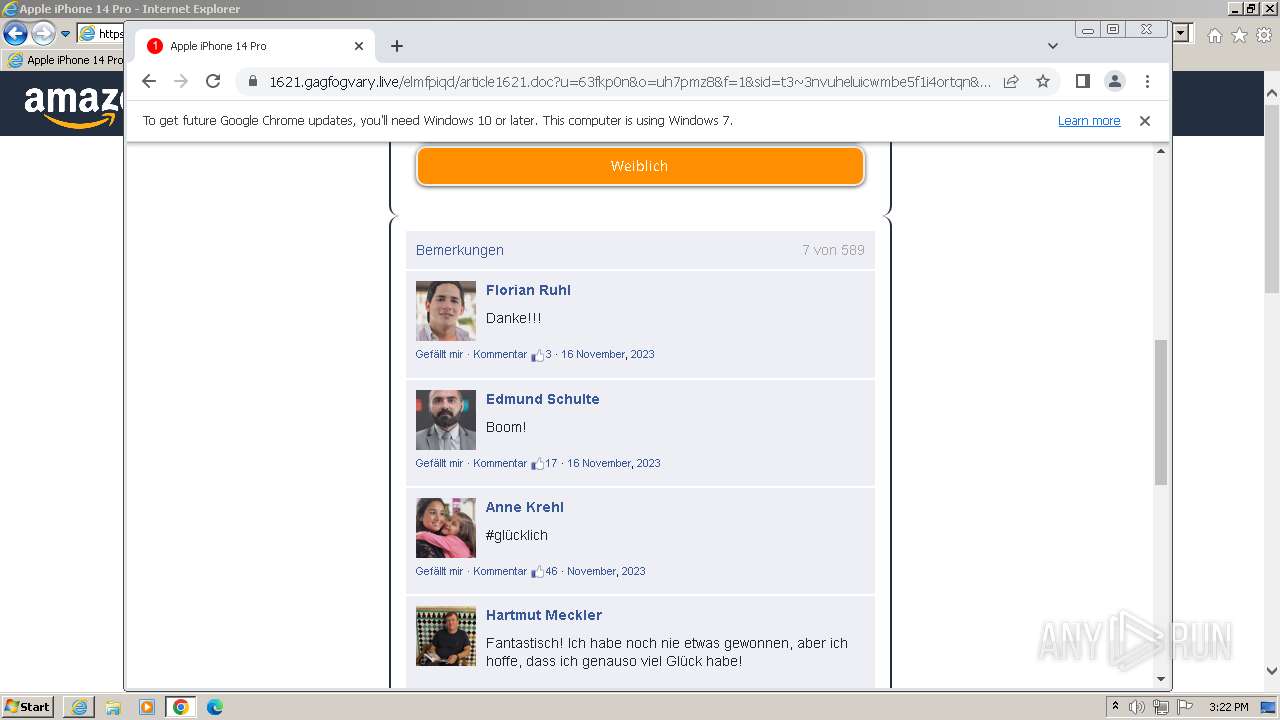Like Florian Ruhl's comment via Gefällt mir

440,354
